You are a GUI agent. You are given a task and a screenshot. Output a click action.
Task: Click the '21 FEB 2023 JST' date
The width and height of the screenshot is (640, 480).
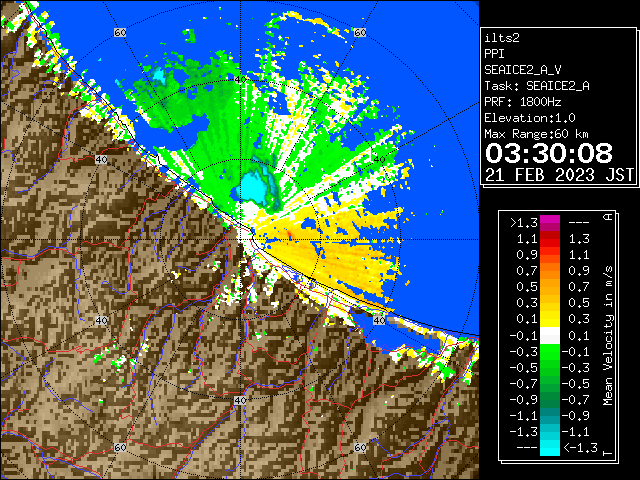tap(559, 175)
